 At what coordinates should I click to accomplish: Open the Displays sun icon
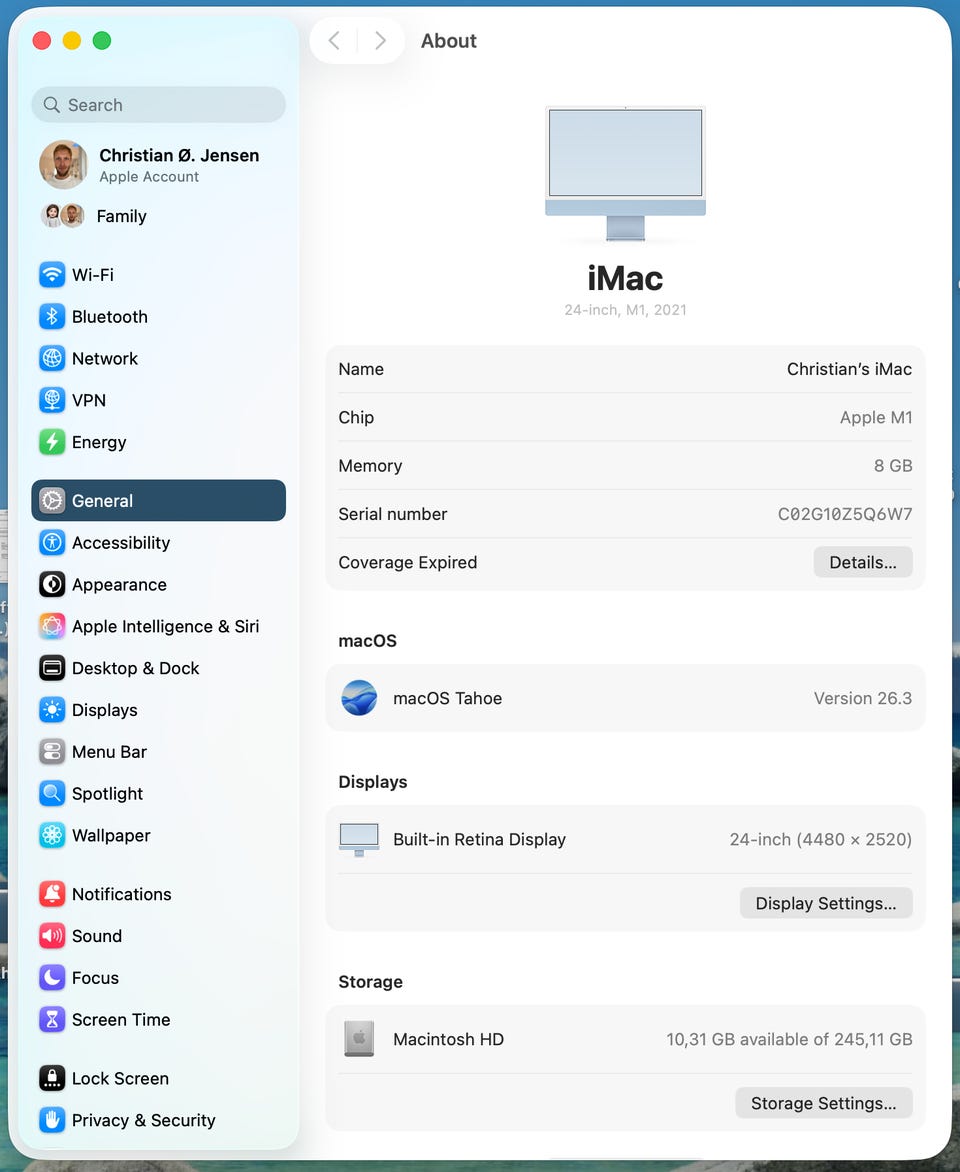click(52, 709)
